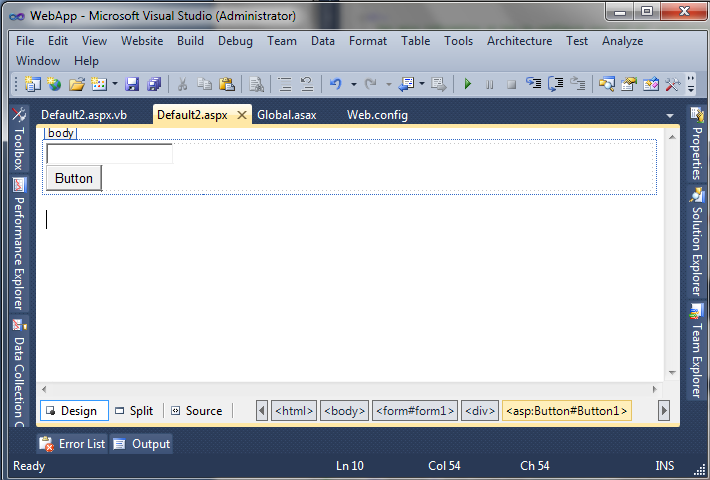
Task: Open the Solution Explorer side panel tab
Action: [x=697, y=242]
